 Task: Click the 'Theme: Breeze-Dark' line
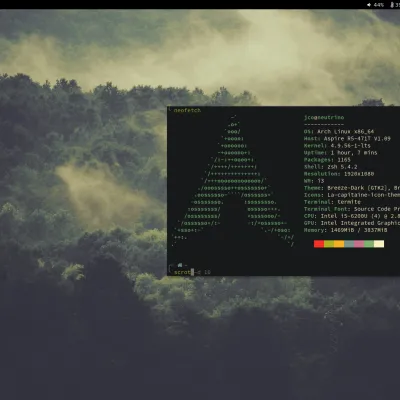[352, 188]
